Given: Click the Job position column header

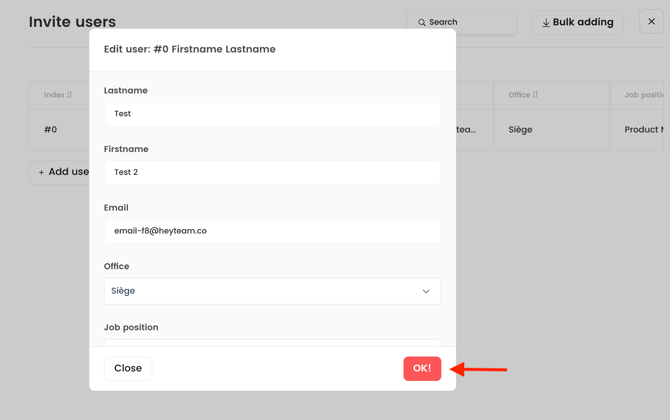Looking at the screenshot, I should pyautogui.click(x=642, y=95).
